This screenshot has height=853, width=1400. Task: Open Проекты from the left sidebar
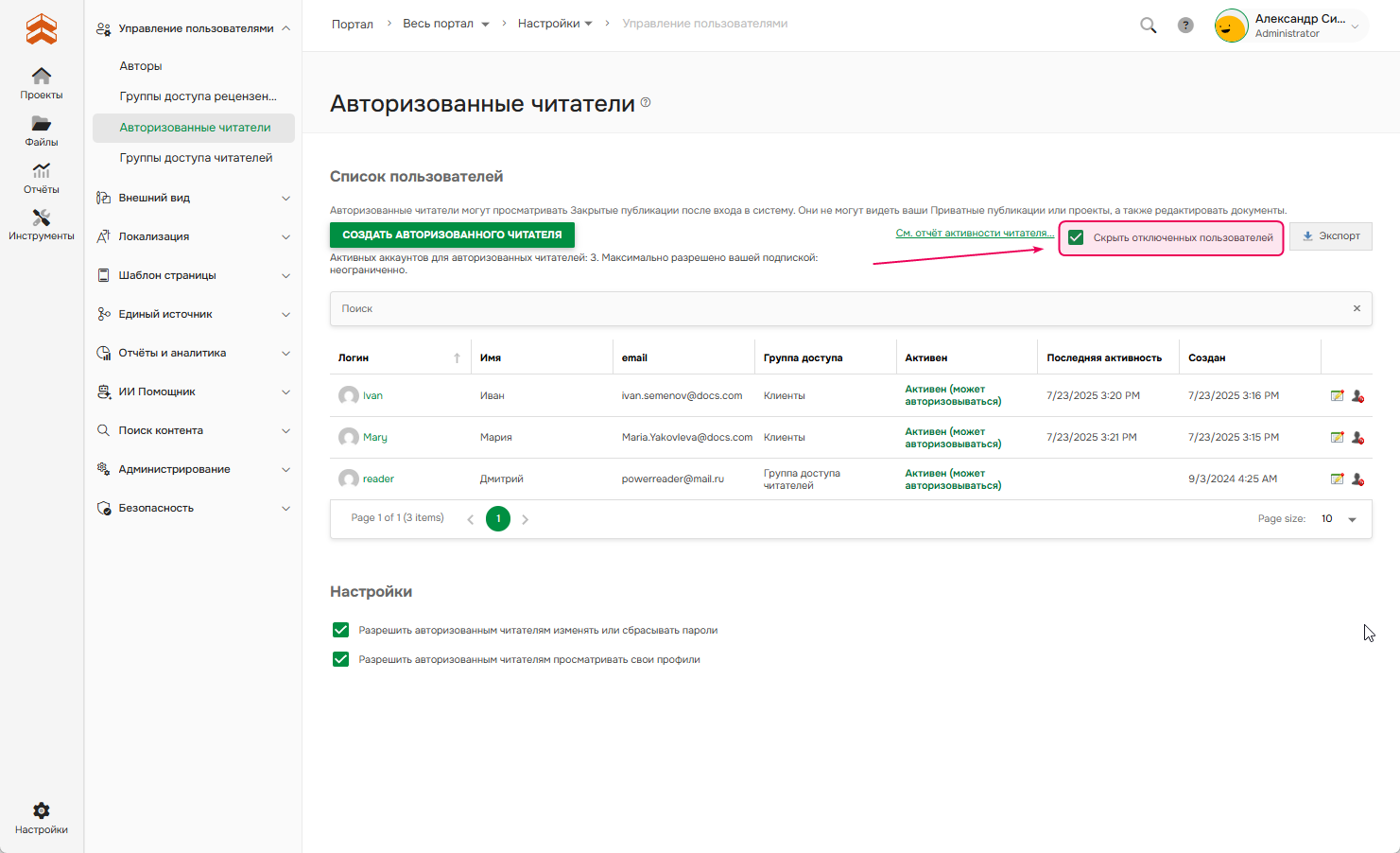(x=41, y=83)
